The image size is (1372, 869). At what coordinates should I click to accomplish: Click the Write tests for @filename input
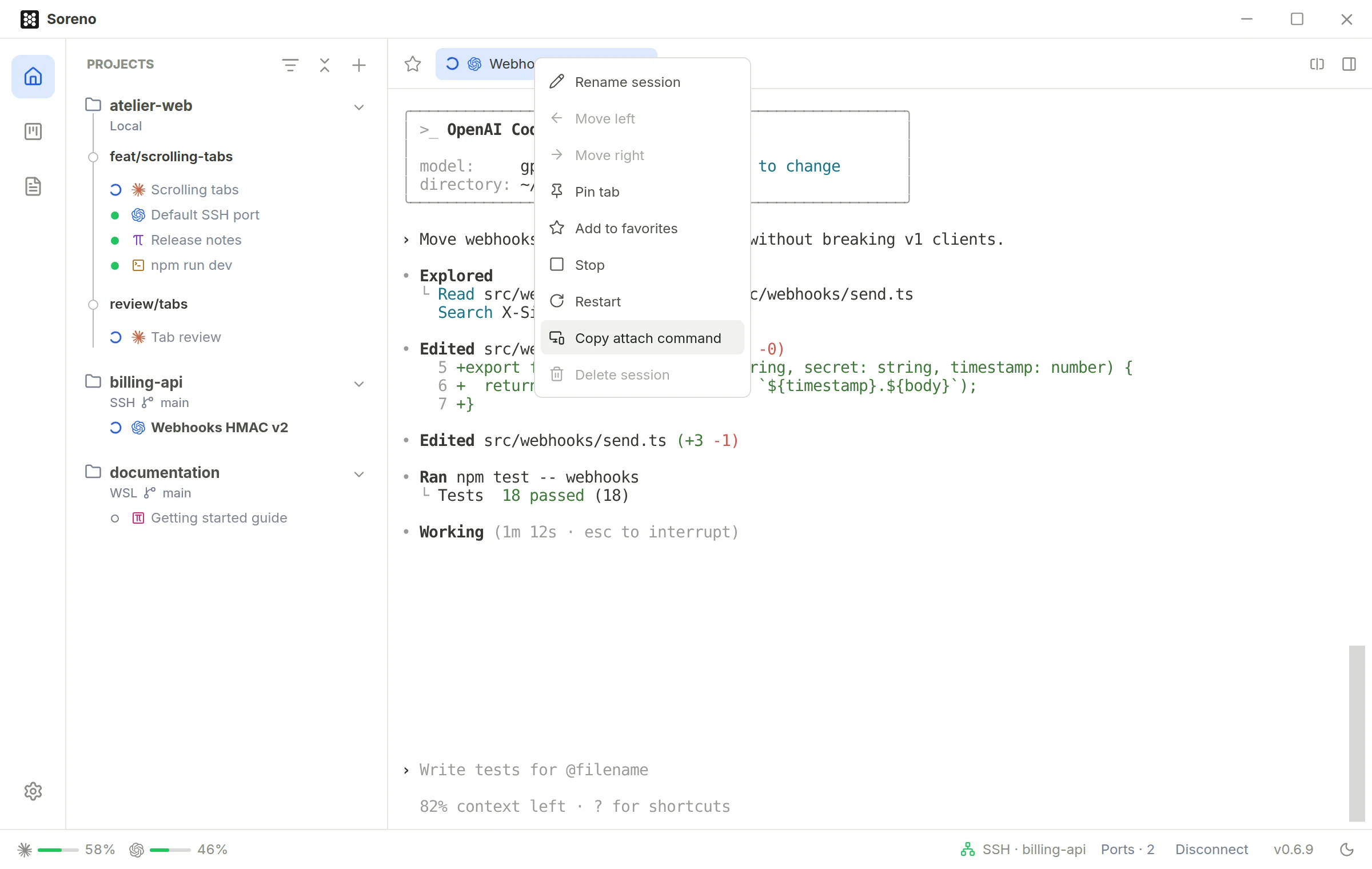[534, 770]
